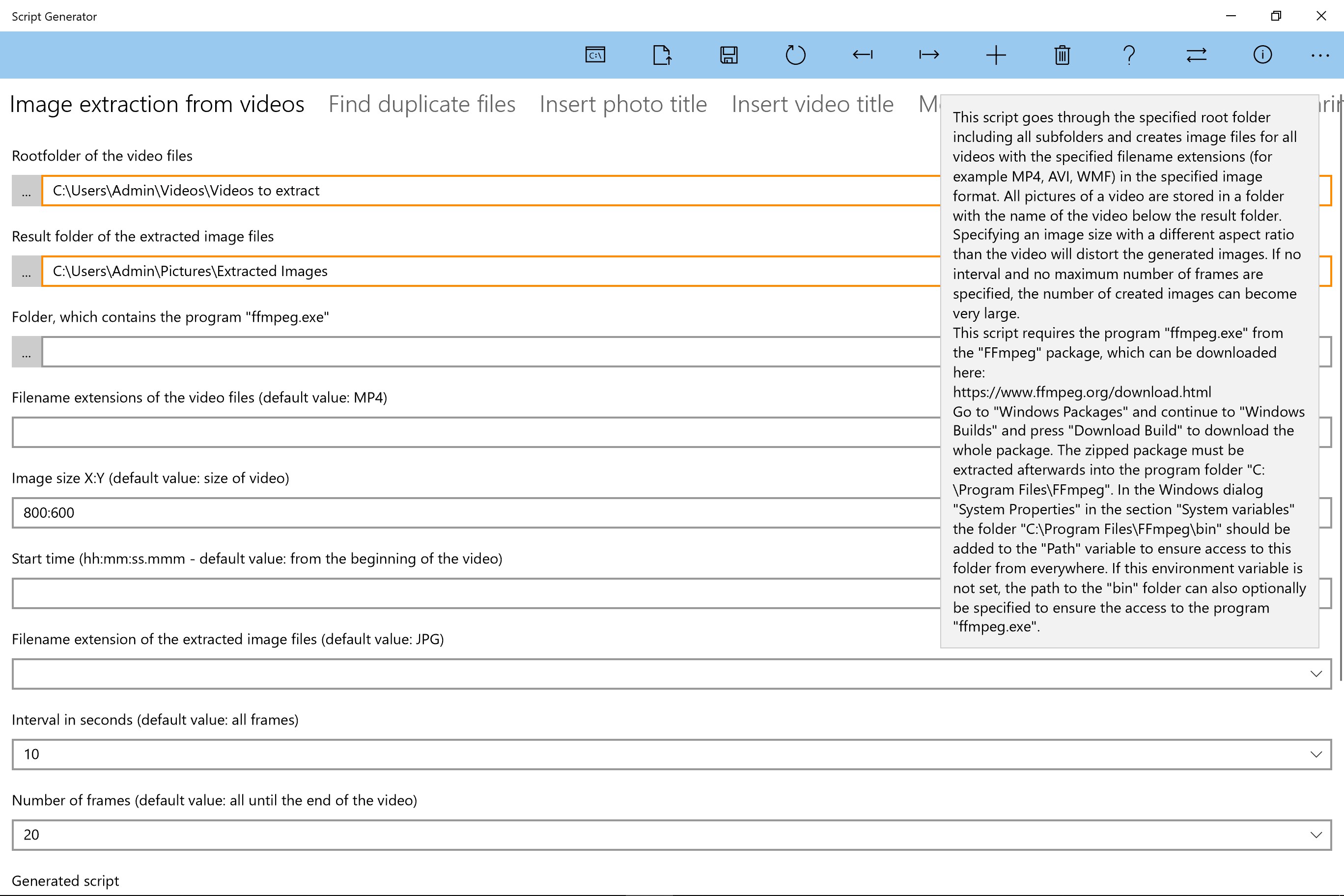Click the plus add icon
Screen dimensions: 1344x896
point(995,55)
